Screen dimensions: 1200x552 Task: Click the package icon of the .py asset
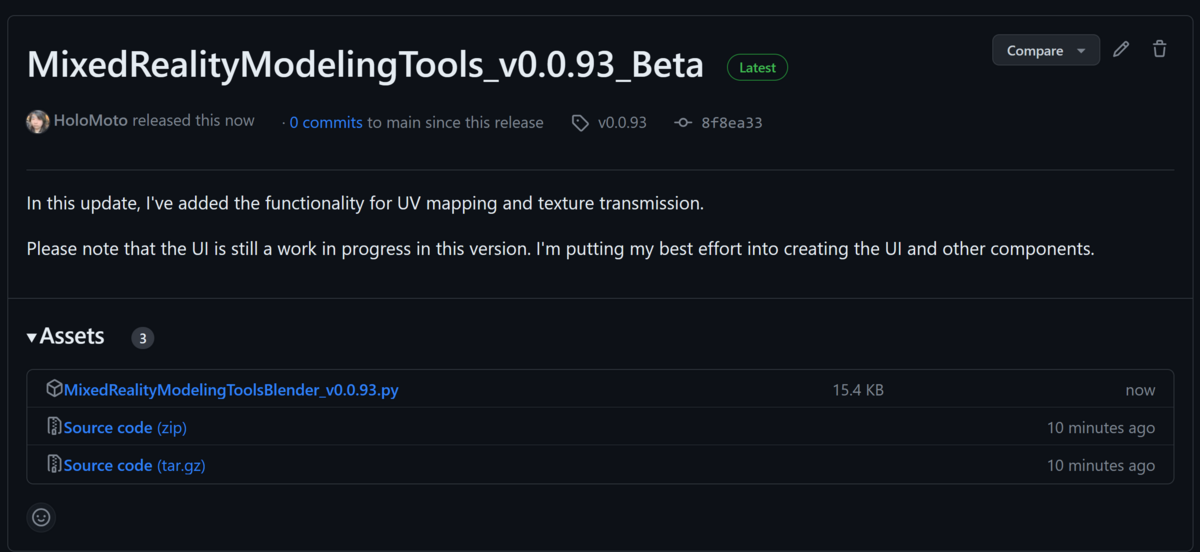(54, 389)
